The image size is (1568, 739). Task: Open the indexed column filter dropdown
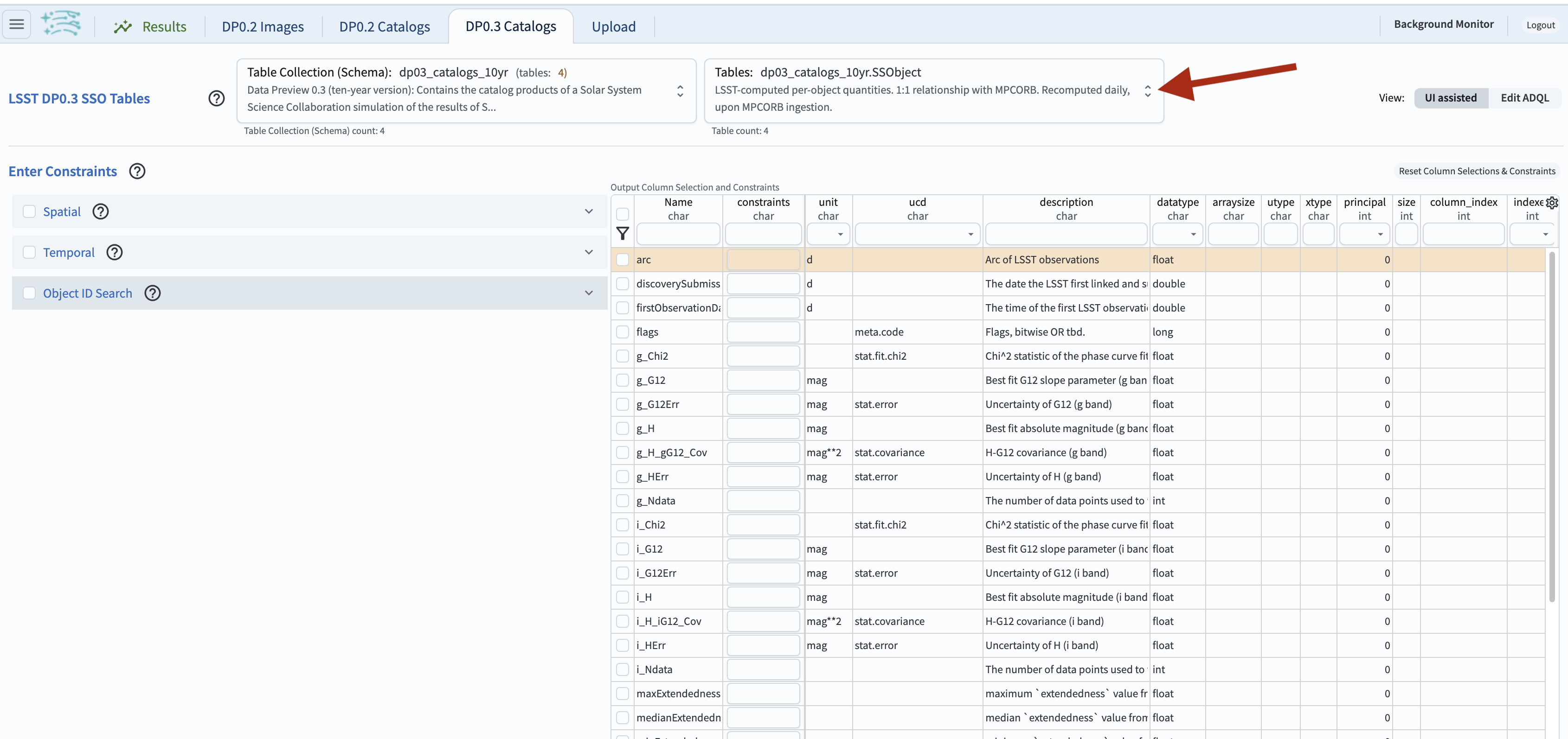tap(1545, 234)
